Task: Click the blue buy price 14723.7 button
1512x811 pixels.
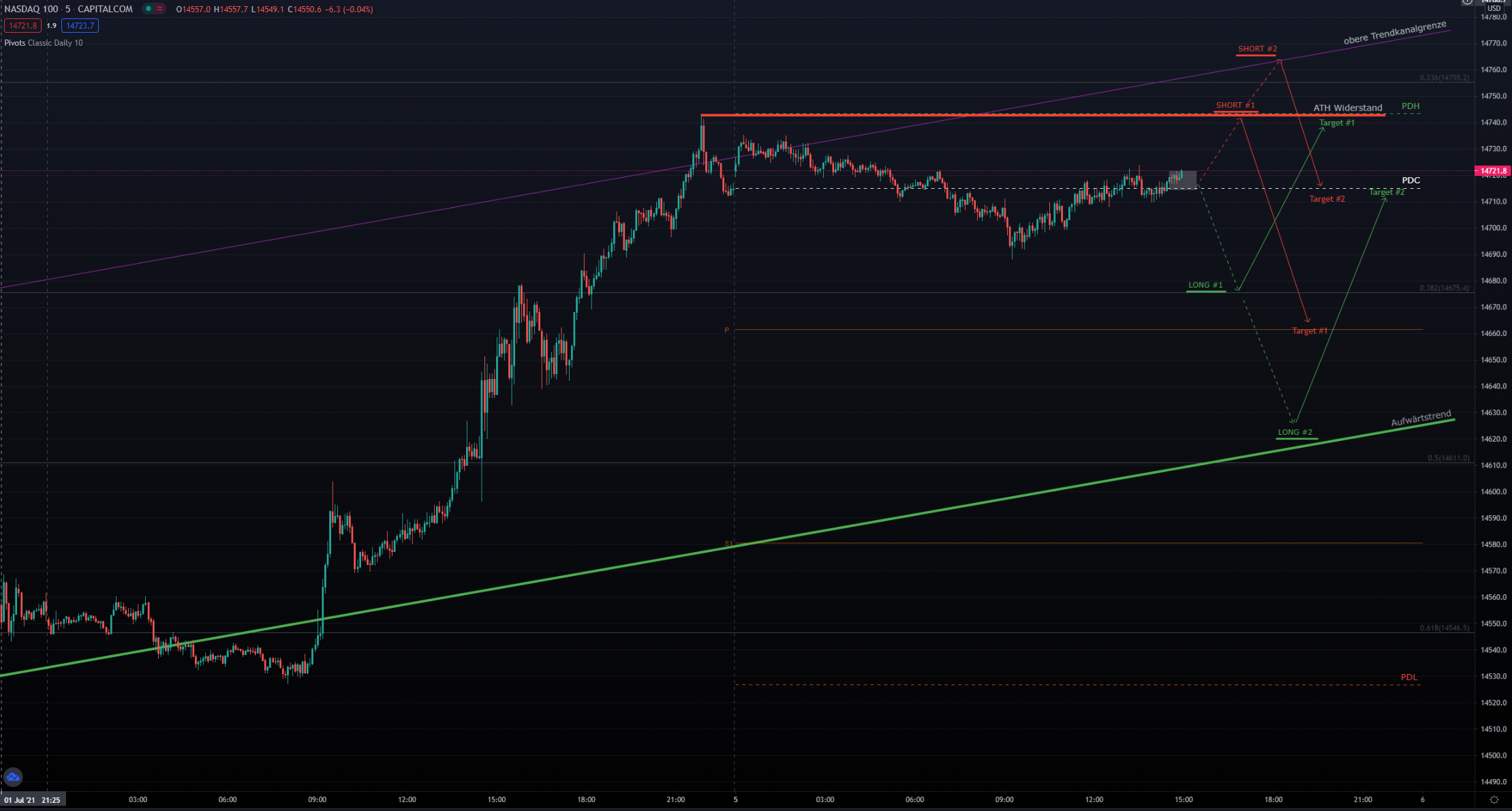Action: (80, 26)
